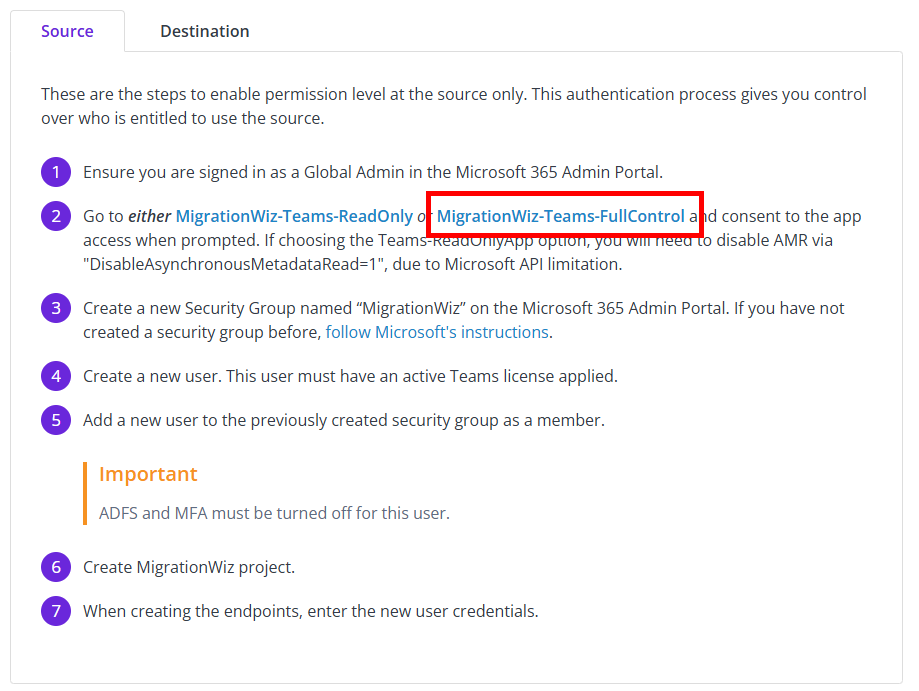This screenshot has width=919, height=691.
Task: Open the Source tab
Action: [67, 31]
